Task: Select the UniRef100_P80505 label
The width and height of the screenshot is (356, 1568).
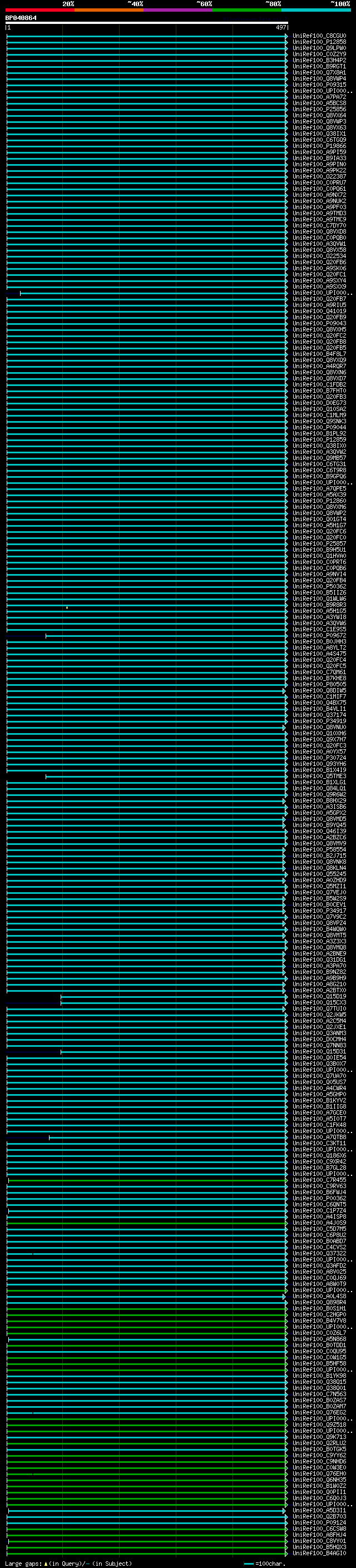Action: pyautogui.click(x=319, y=684)
